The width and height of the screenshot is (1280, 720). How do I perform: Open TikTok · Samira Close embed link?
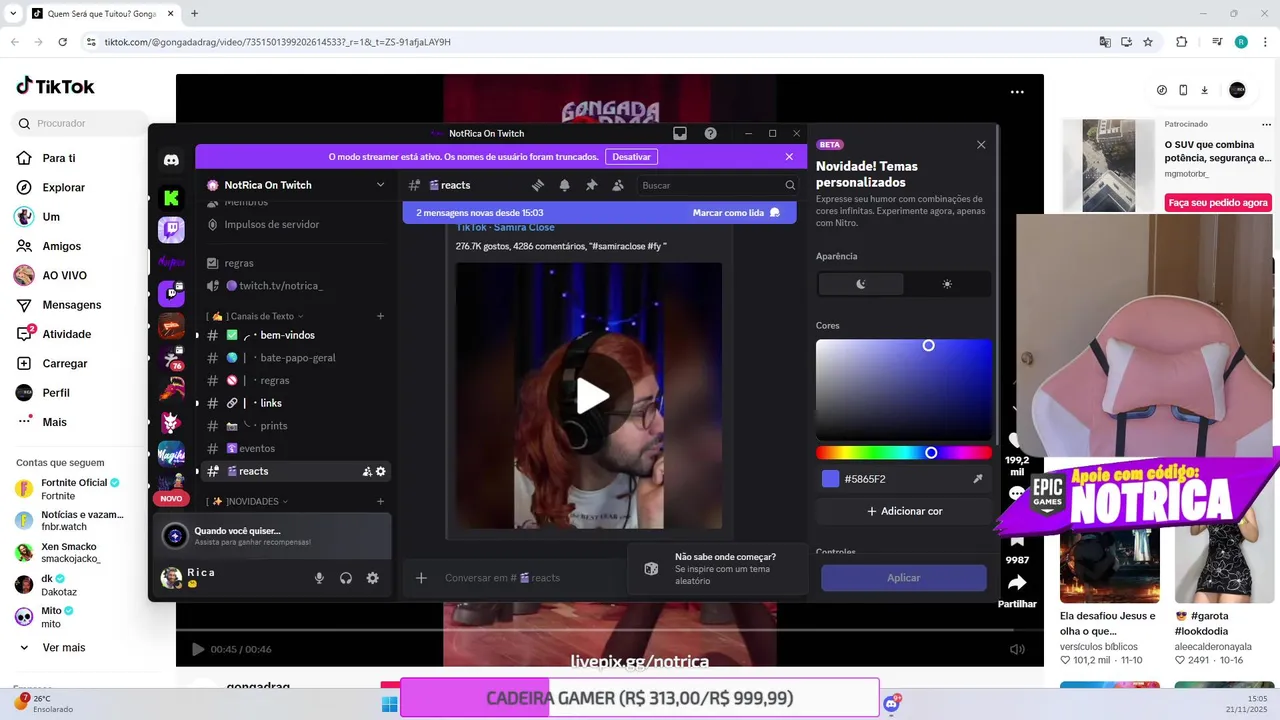click(505, 227)
